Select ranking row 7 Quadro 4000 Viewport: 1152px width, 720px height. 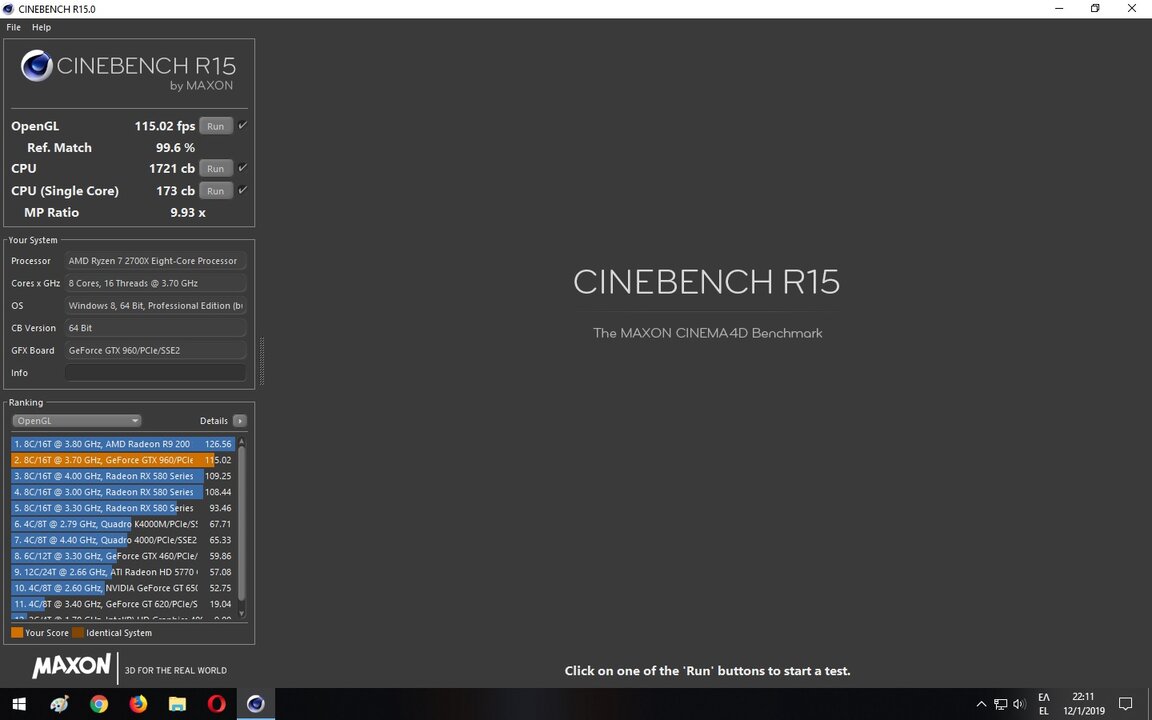[123, 540]
